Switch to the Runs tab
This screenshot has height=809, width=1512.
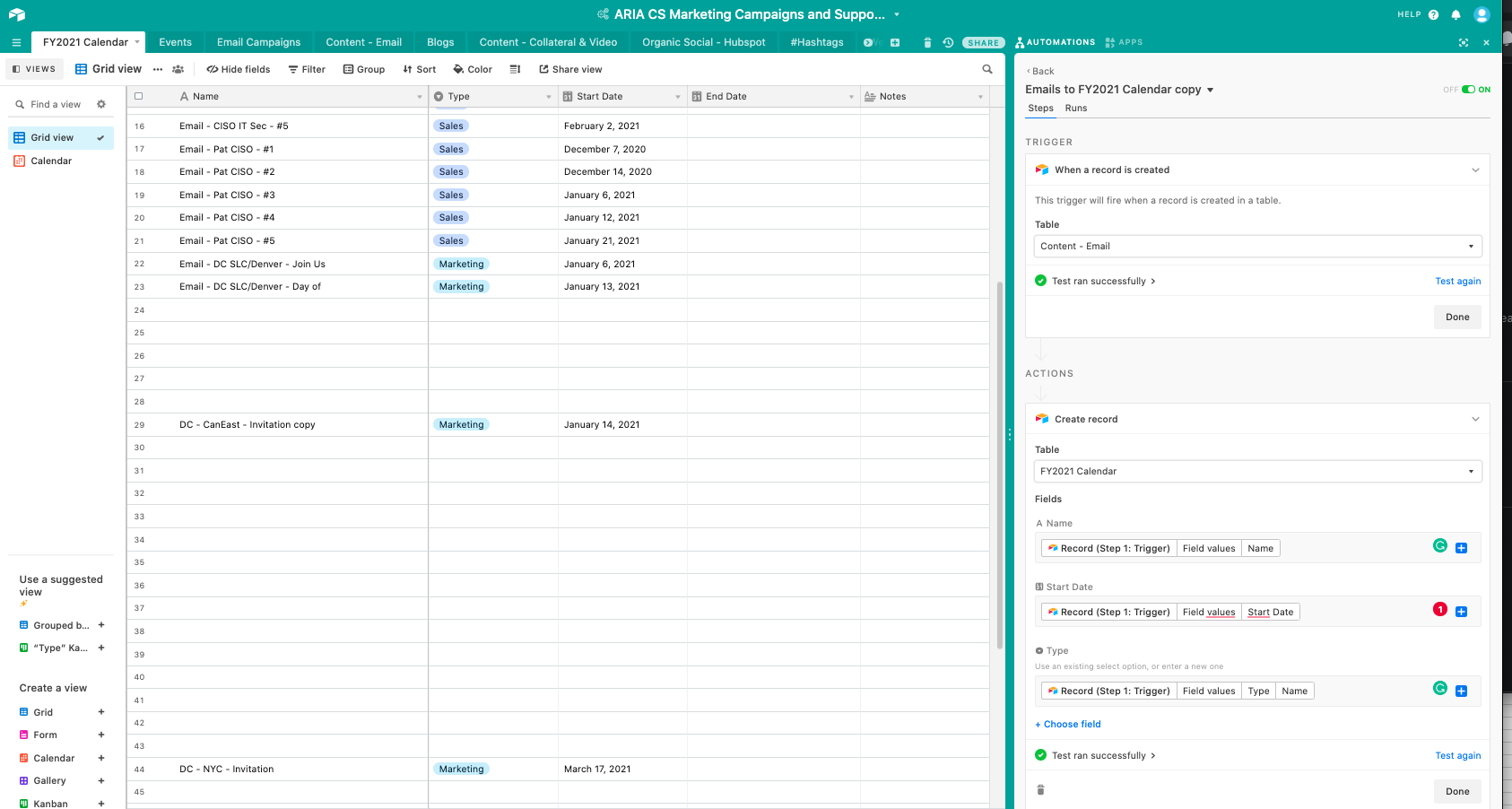click(1076, 109)
